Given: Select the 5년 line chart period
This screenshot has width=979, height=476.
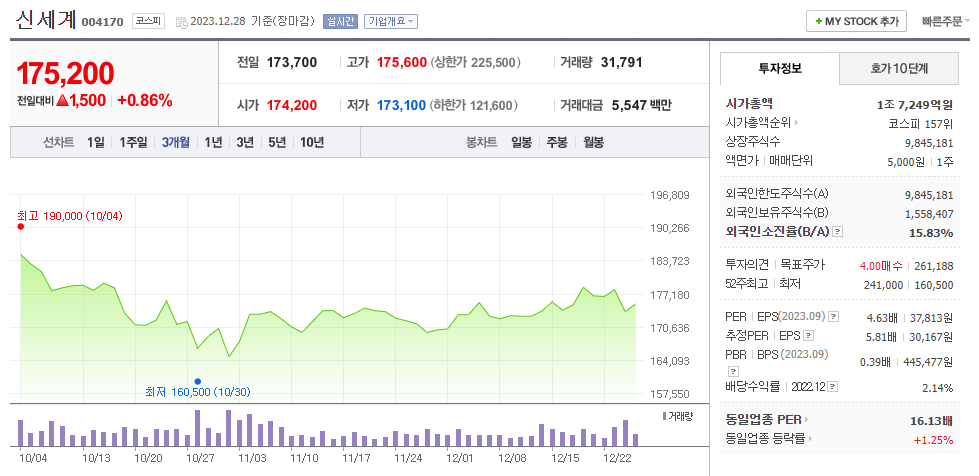Looking at the screenshot, I should coord(277,142).
